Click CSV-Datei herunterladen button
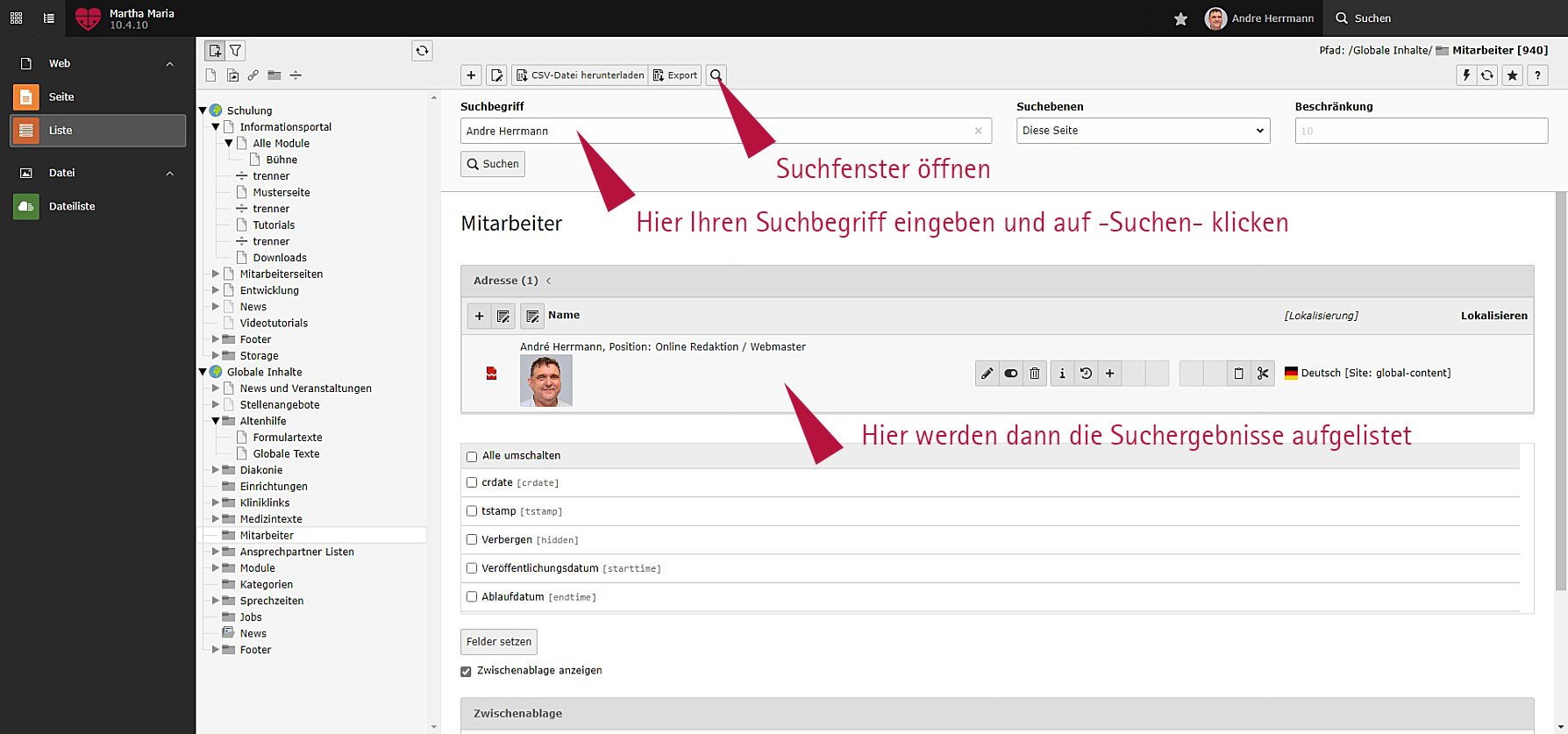Screen dimensions: 1568x734 tap(580, 75)
